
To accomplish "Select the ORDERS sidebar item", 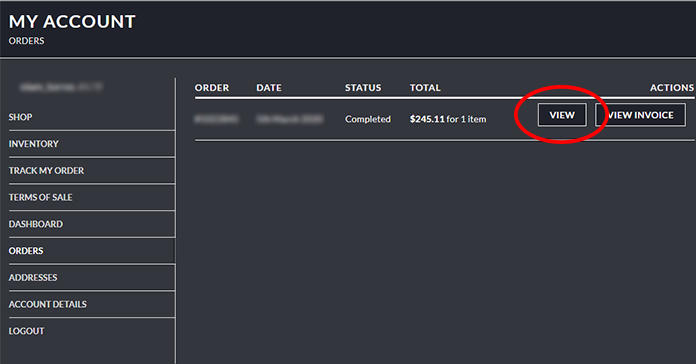I will [x=26, y=251].
